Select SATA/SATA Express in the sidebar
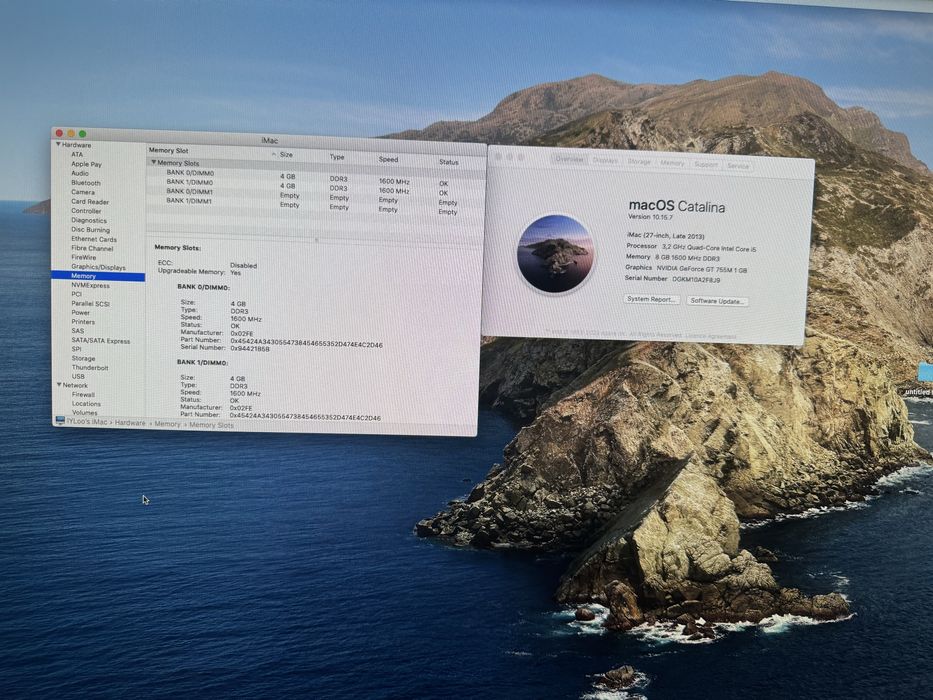This screenshot has width=933, height=700. pos(101,340)
